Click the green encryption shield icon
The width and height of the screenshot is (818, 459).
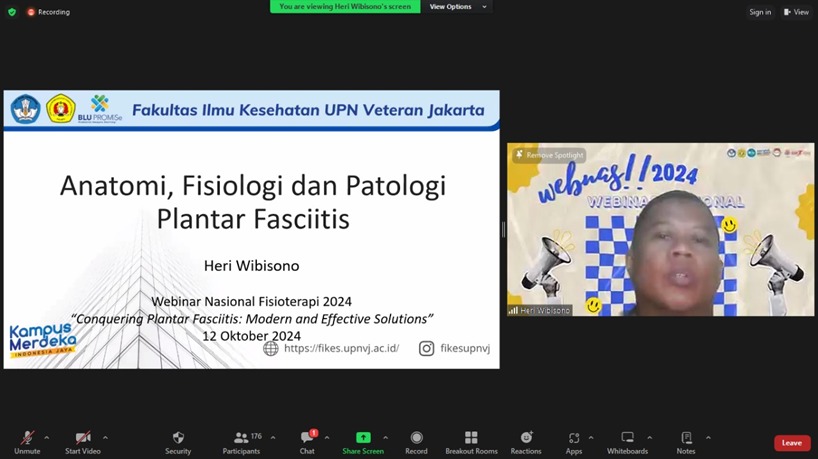click(x=12, y=12)
